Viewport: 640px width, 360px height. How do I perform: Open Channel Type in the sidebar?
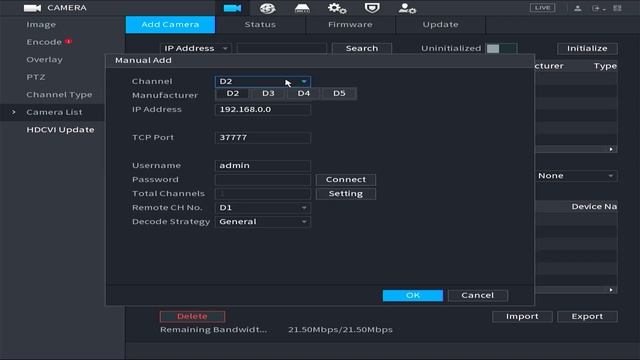(x=59, y=95)
